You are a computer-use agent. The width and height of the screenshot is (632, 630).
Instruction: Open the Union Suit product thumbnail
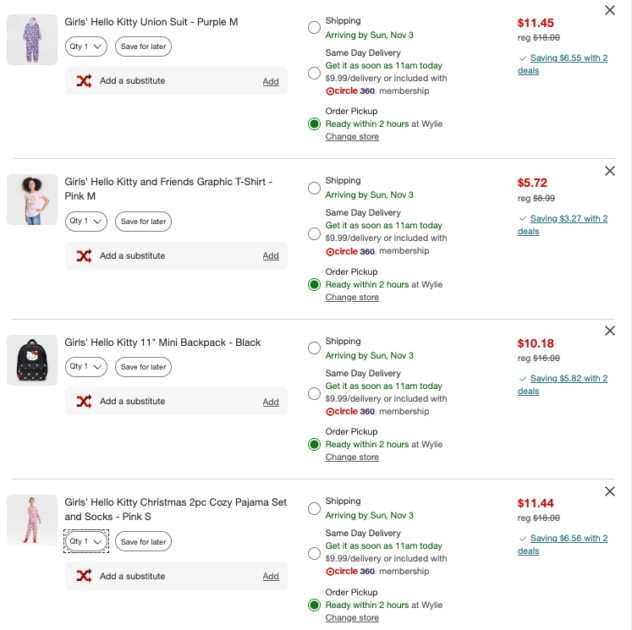tap(32, 40)
